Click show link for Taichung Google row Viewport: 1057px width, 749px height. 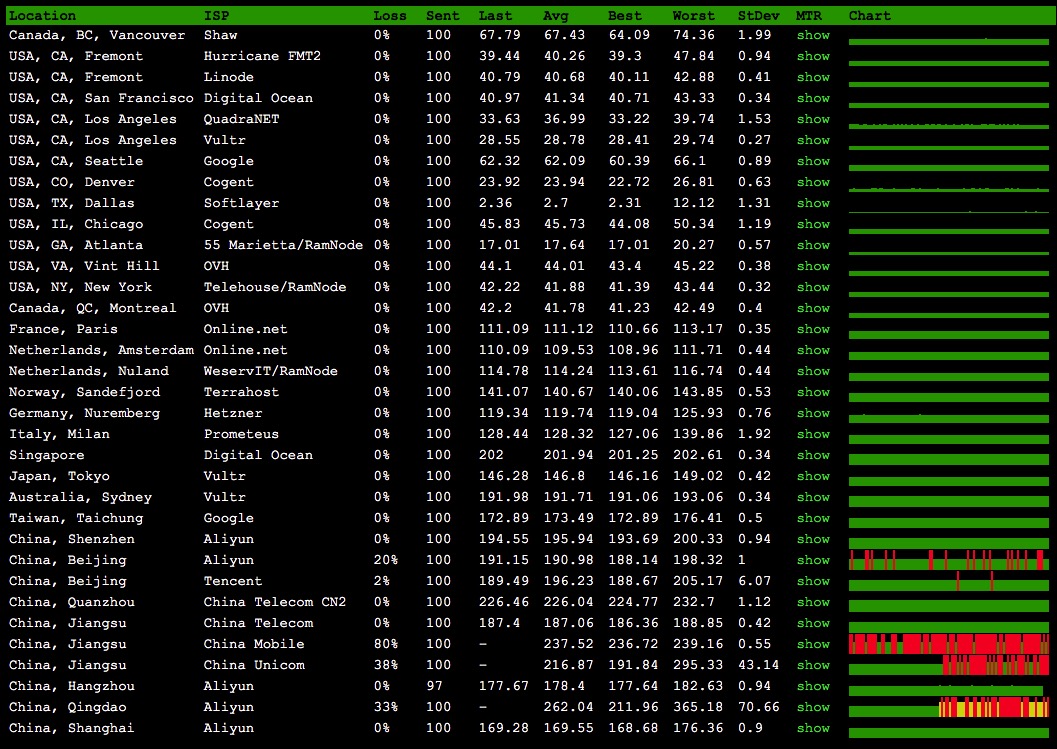point(813,518)
